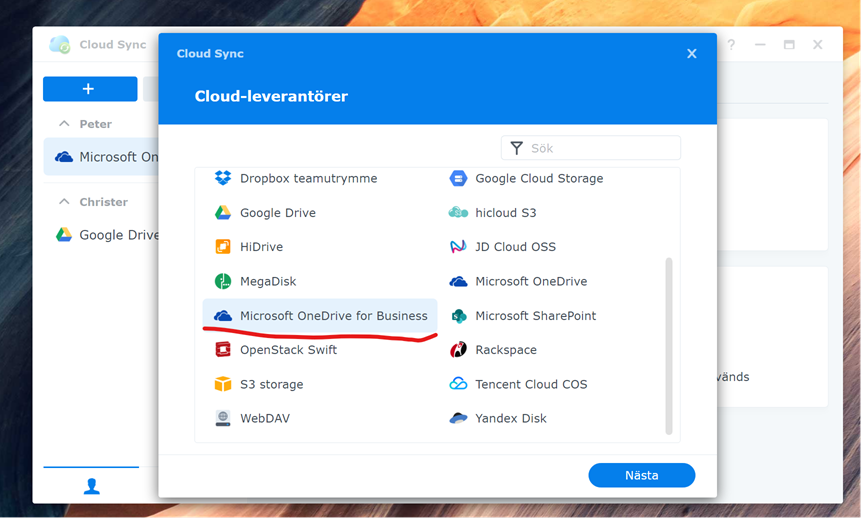Close the Cloud-leverantörer dialog
Screen dimensions: 861x518
(692, 53)
